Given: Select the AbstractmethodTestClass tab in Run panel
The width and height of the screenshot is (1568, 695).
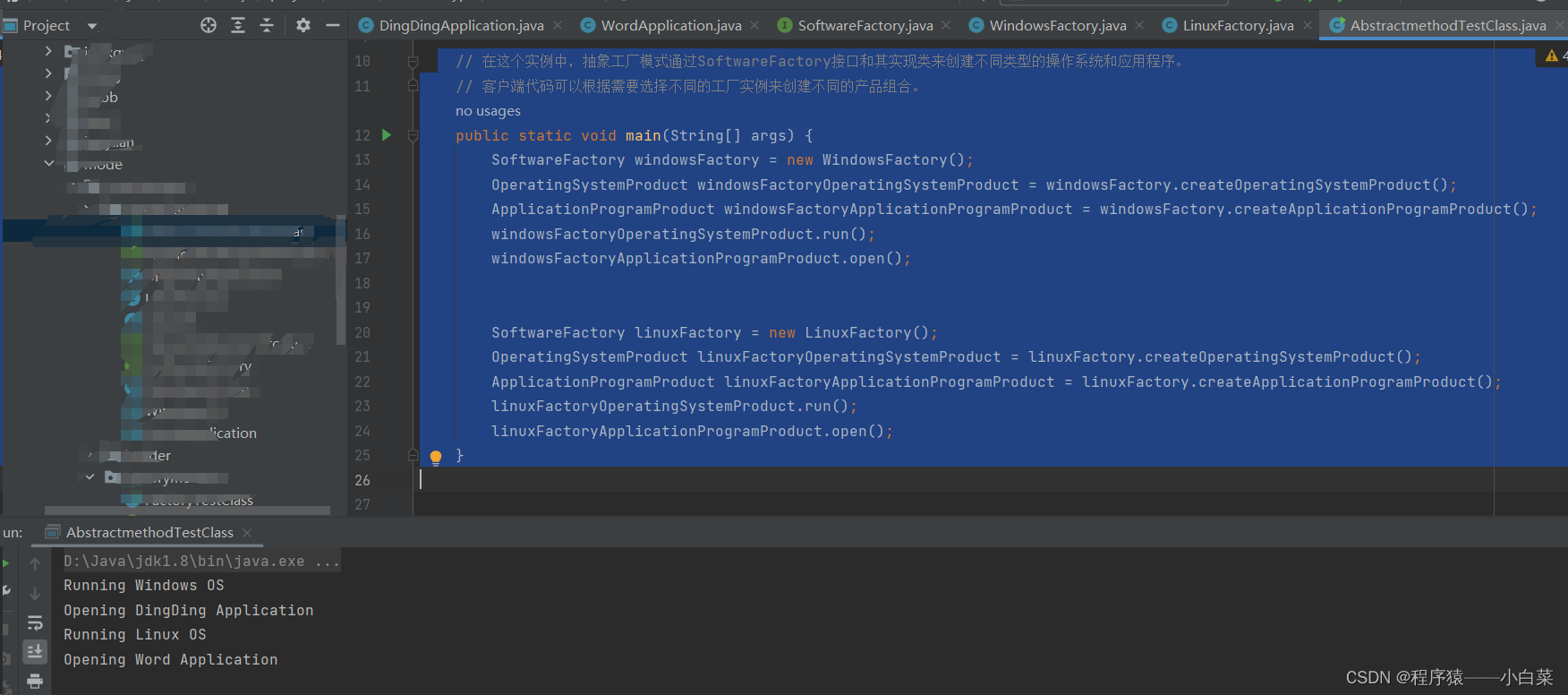Looking at the screenshot, I should pyautogui.click(x=149, y=532).
